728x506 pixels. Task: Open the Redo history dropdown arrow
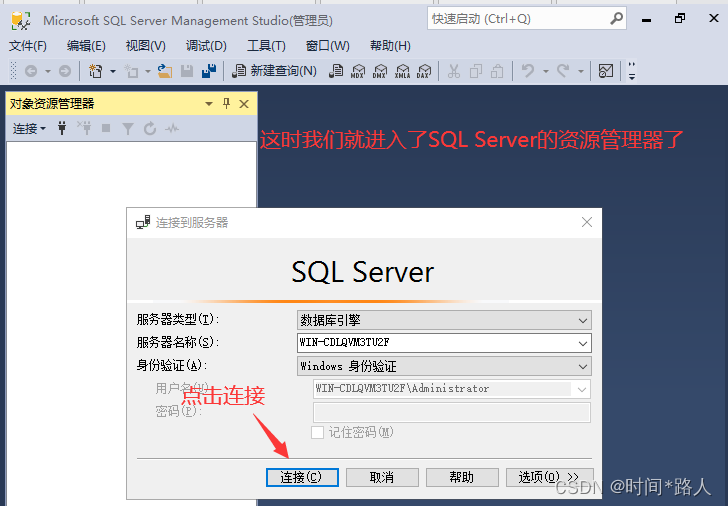(x=581, y=71)
